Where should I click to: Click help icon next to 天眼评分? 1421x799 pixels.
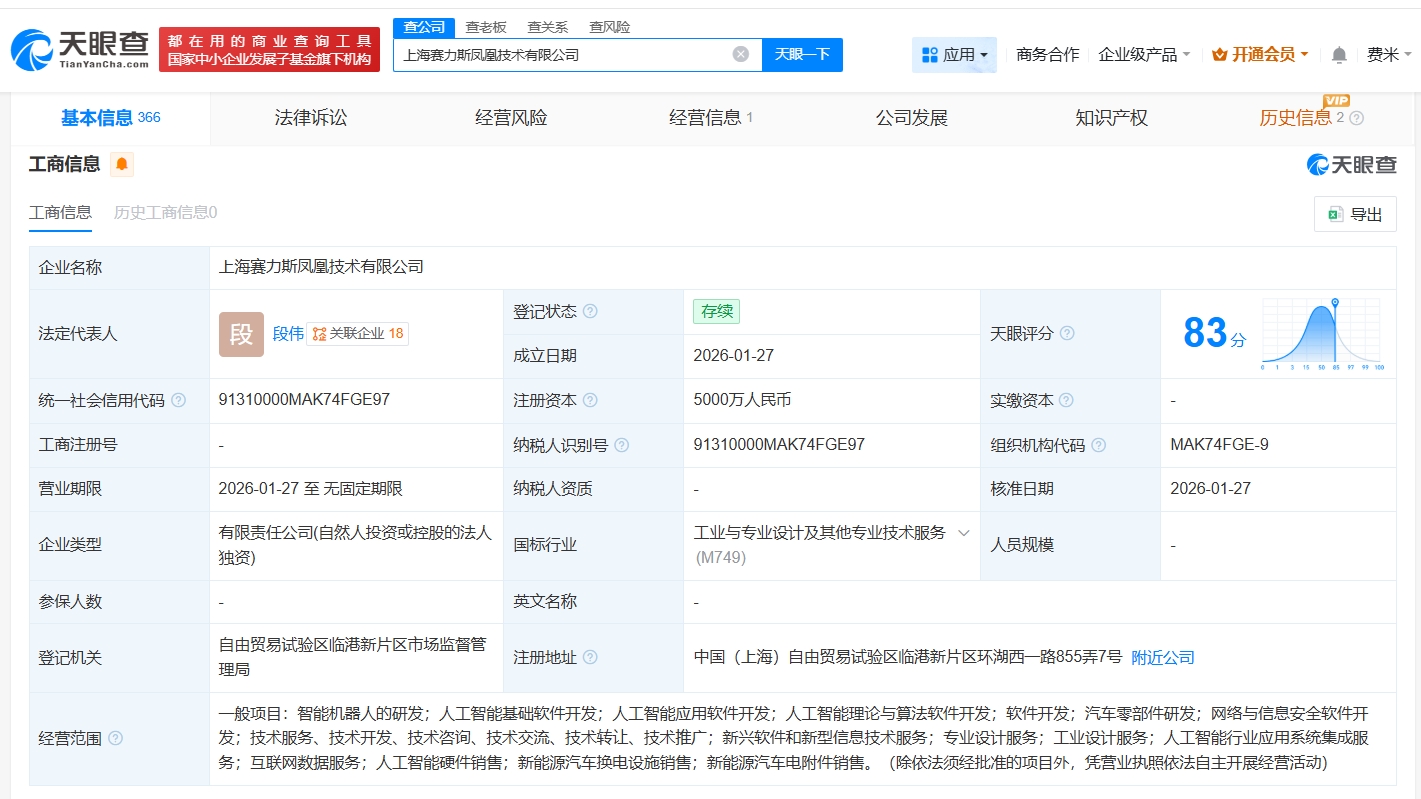pos(1067,334)
